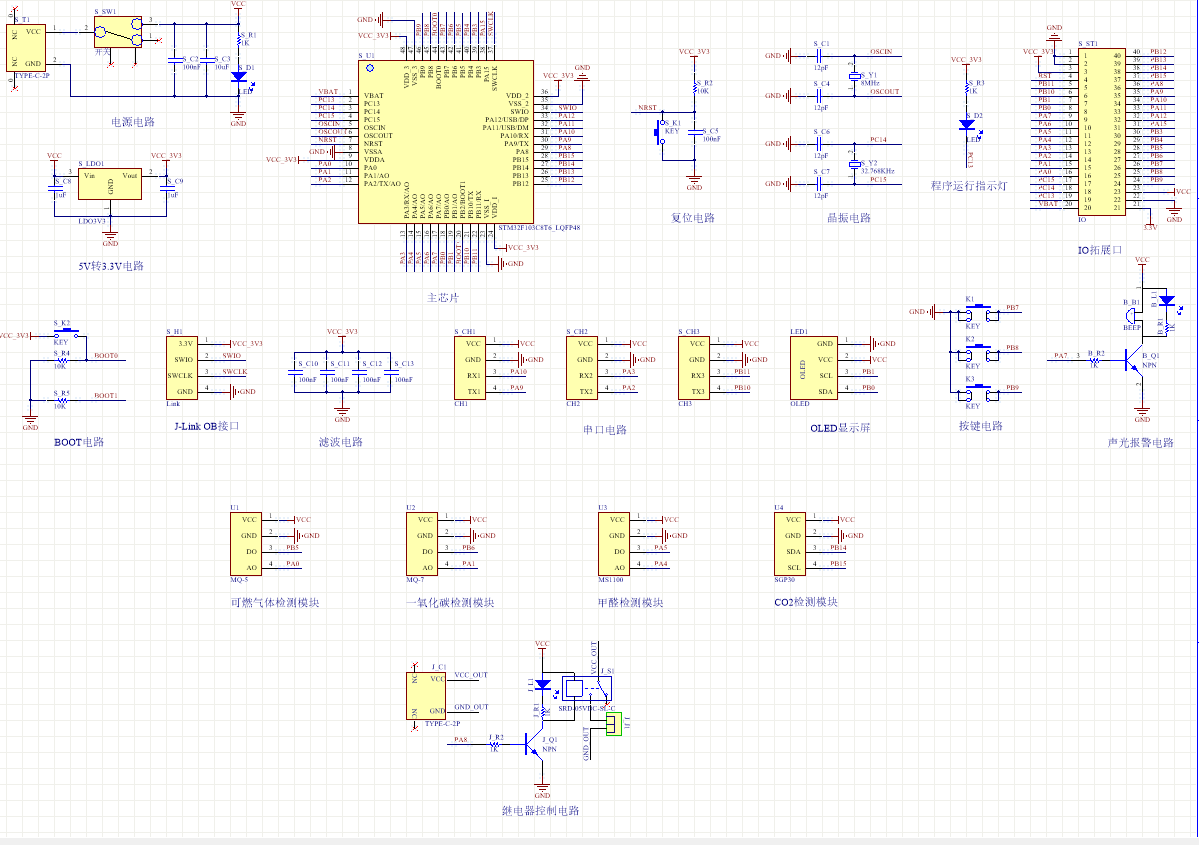
Task: Click the J-Link OB接口 label
Action: click(206, 426)
